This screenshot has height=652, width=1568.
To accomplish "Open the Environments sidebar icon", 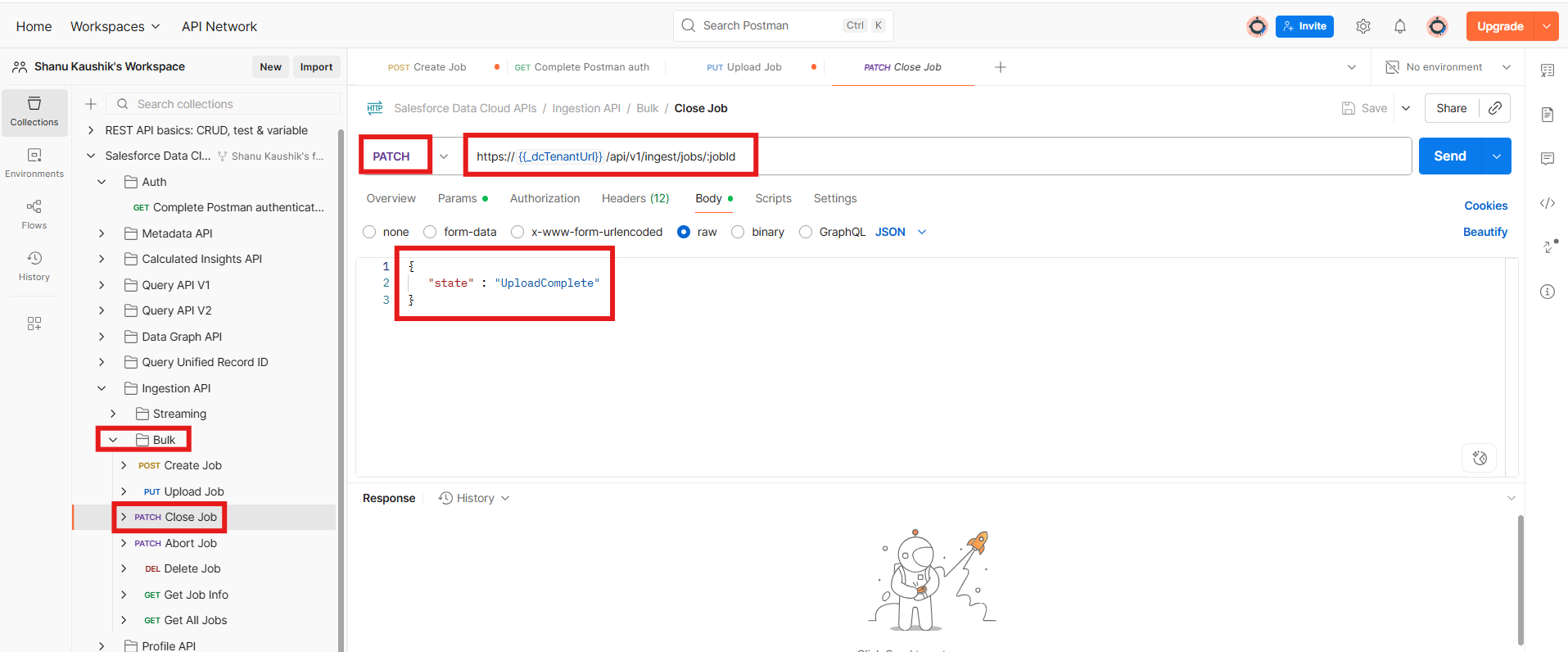I will pyautogui.click(x=34, y=162).
